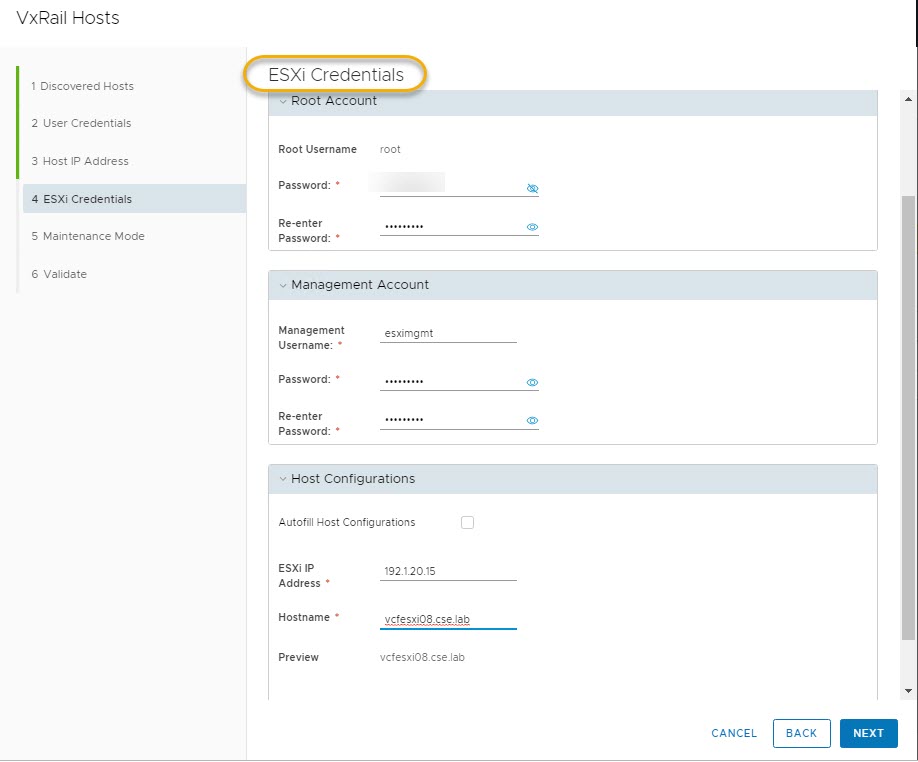The height and width of the screenshot is (762, 918).
Task: Show Management Account re-entered password
Action: tap(532, 421)
